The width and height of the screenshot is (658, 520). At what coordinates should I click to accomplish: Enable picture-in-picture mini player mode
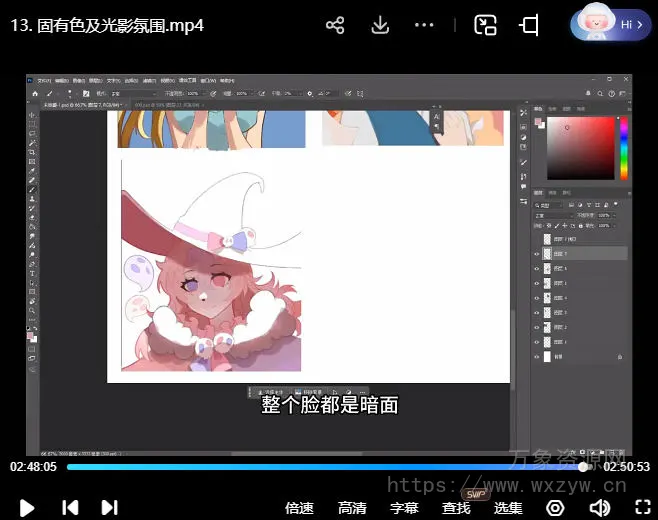point(485,25)
